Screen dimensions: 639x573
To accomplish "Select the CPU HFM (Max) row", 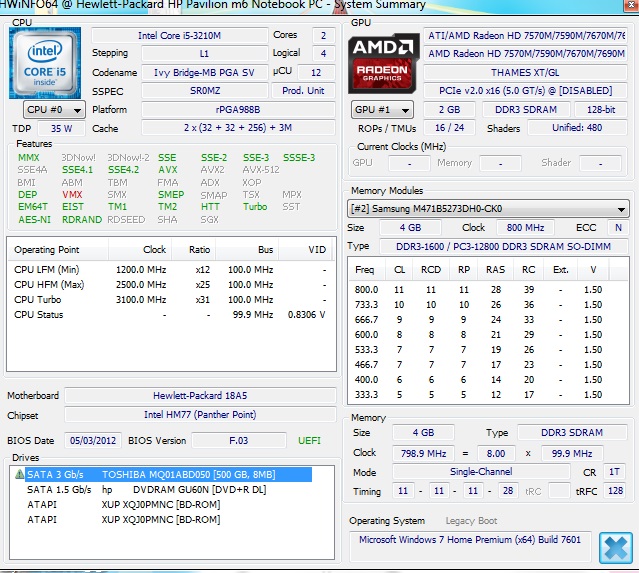I will point(170,284).
